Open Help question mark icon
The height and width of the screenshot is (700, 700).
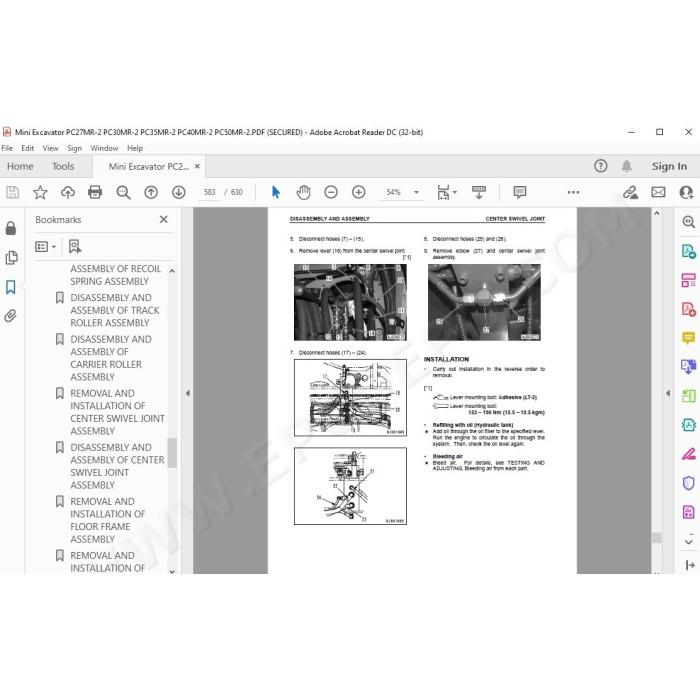pyautogui.click(x=600, y=166)
